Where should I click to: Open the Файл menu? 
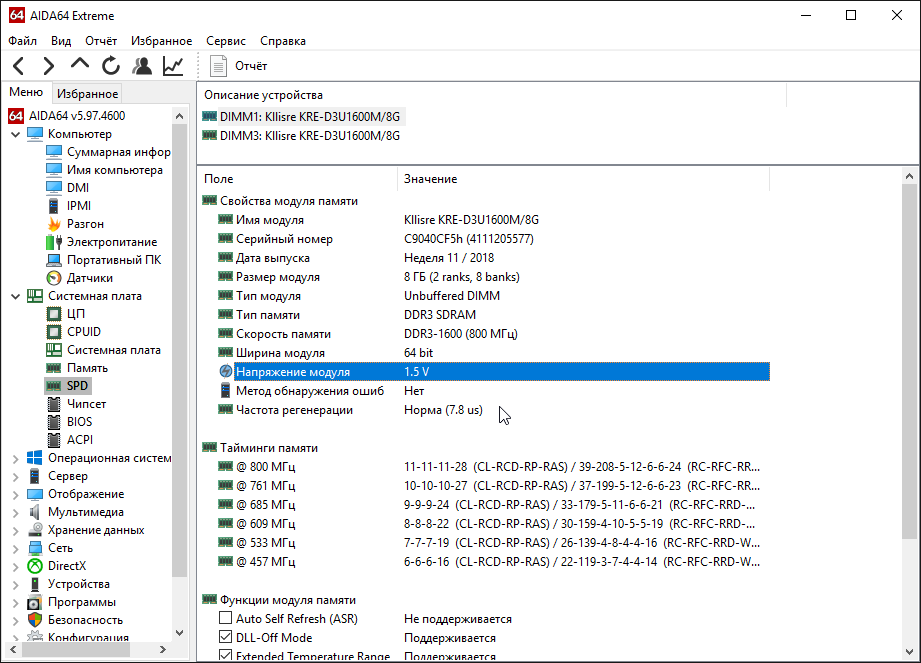tap(23, 41)
